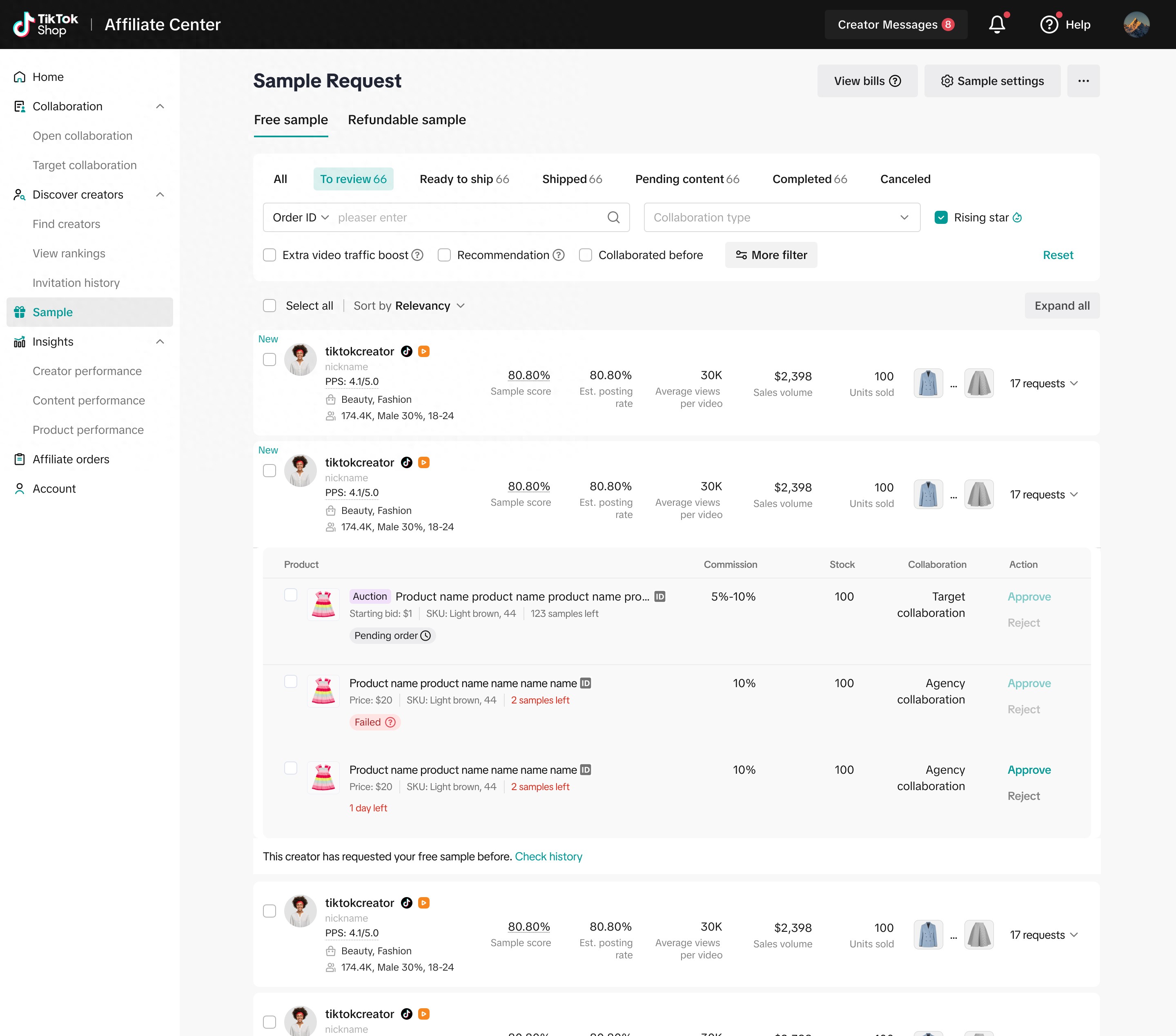This screenshot has height=1036, width=1176.
Task: Click the three-dot more options button
Action: coord(1083,80)
